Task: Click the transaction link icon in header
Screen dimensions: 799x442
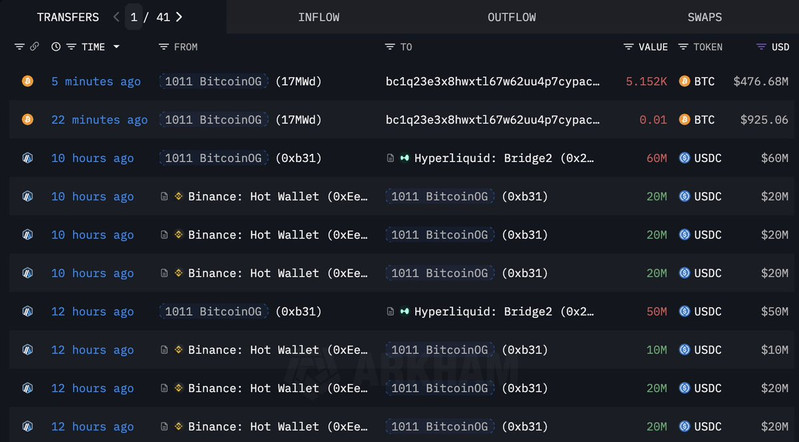Action: tap(34, 47)
